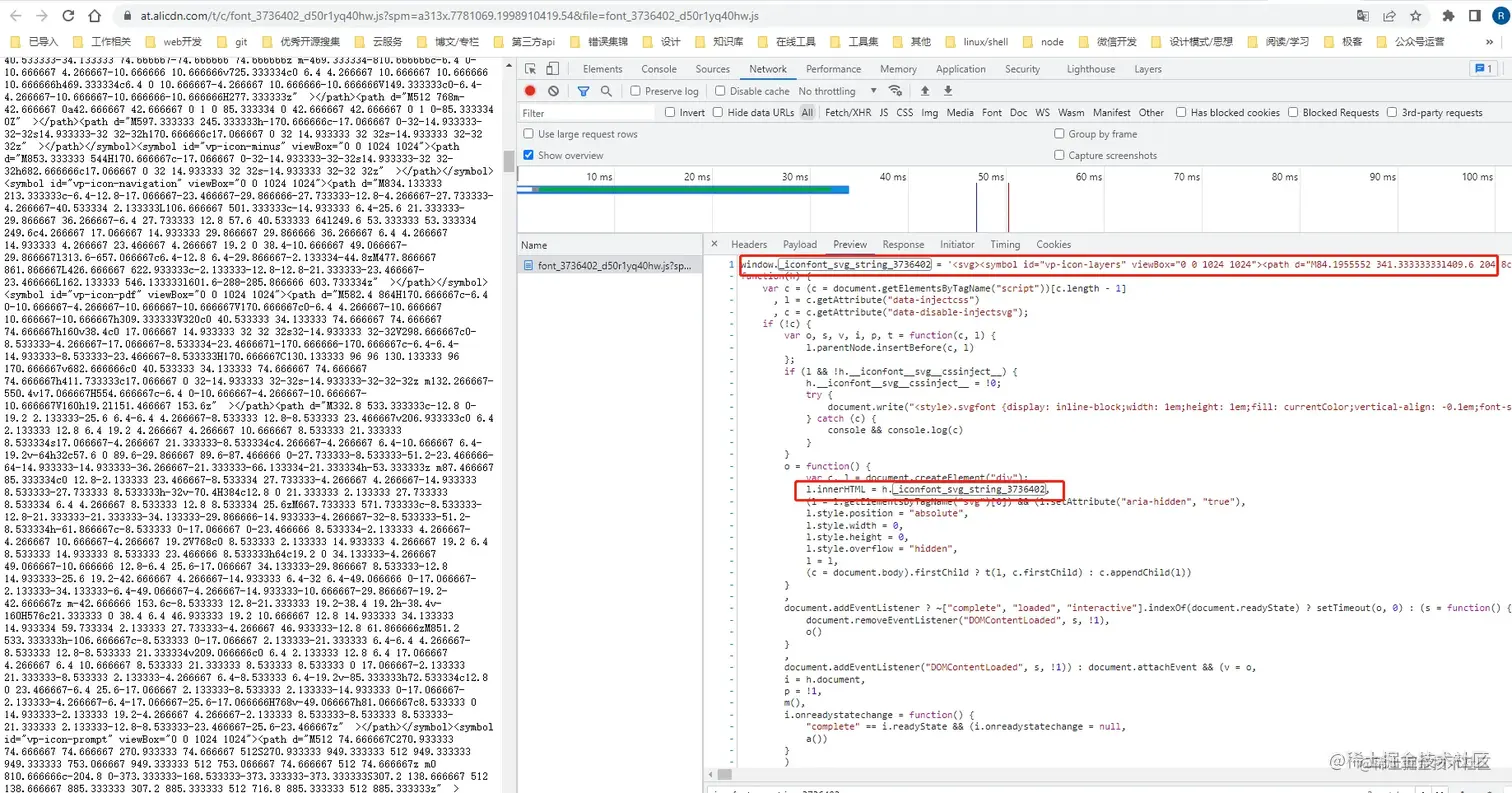Viewport: 1512px width, 793px height.
Task: Select the All request type filter
Action: (x=807, y=113)
